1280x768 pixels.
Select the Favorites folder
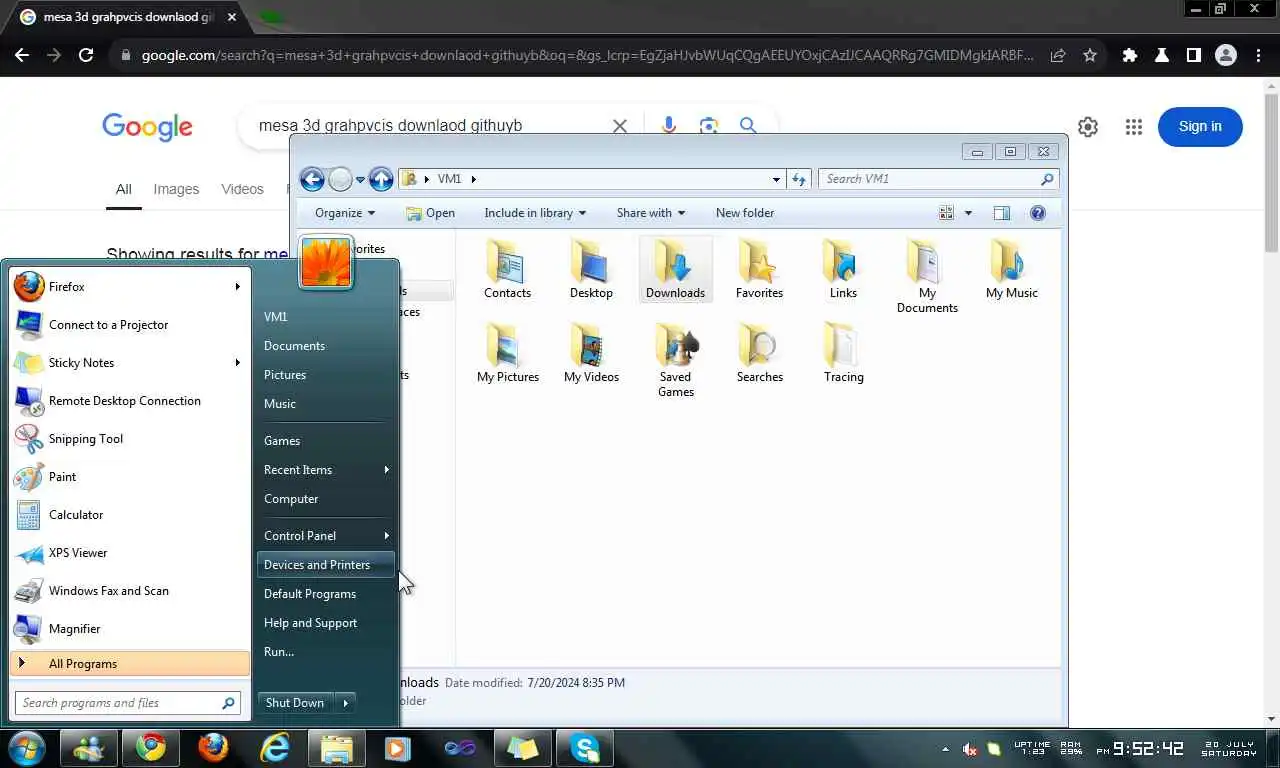click(759, 269)
